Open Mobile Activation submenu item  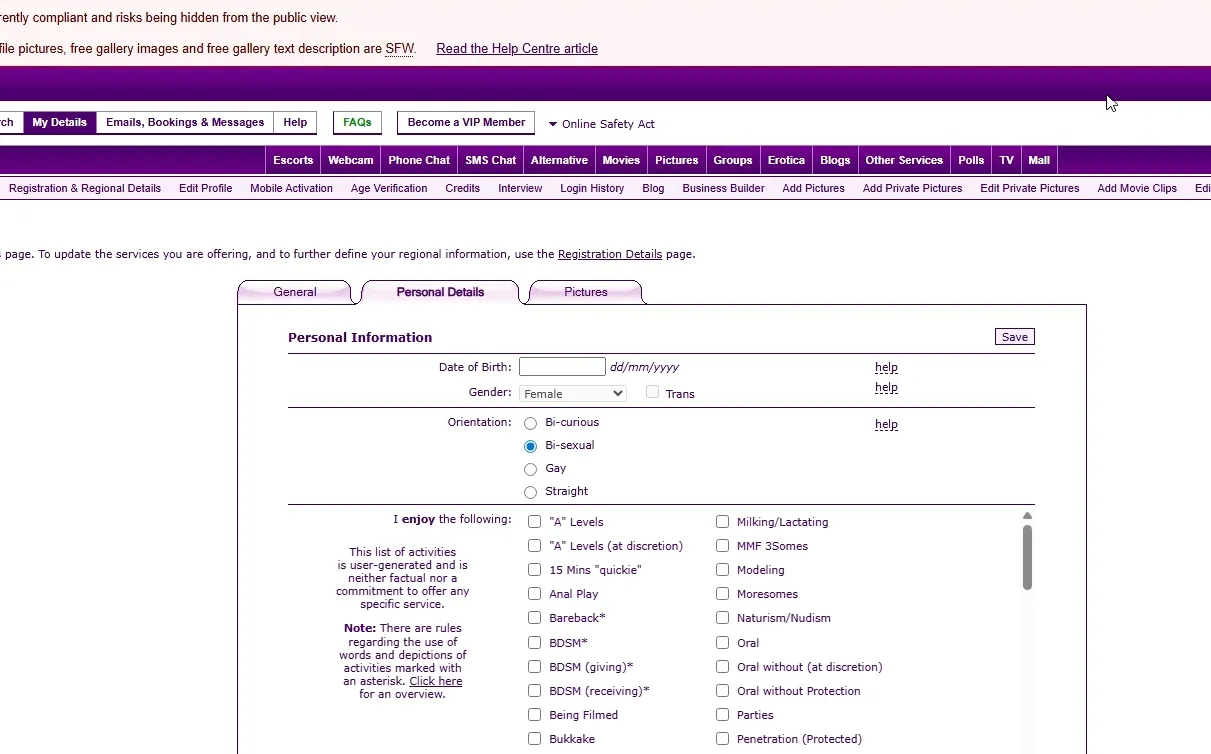pos(291,188)
